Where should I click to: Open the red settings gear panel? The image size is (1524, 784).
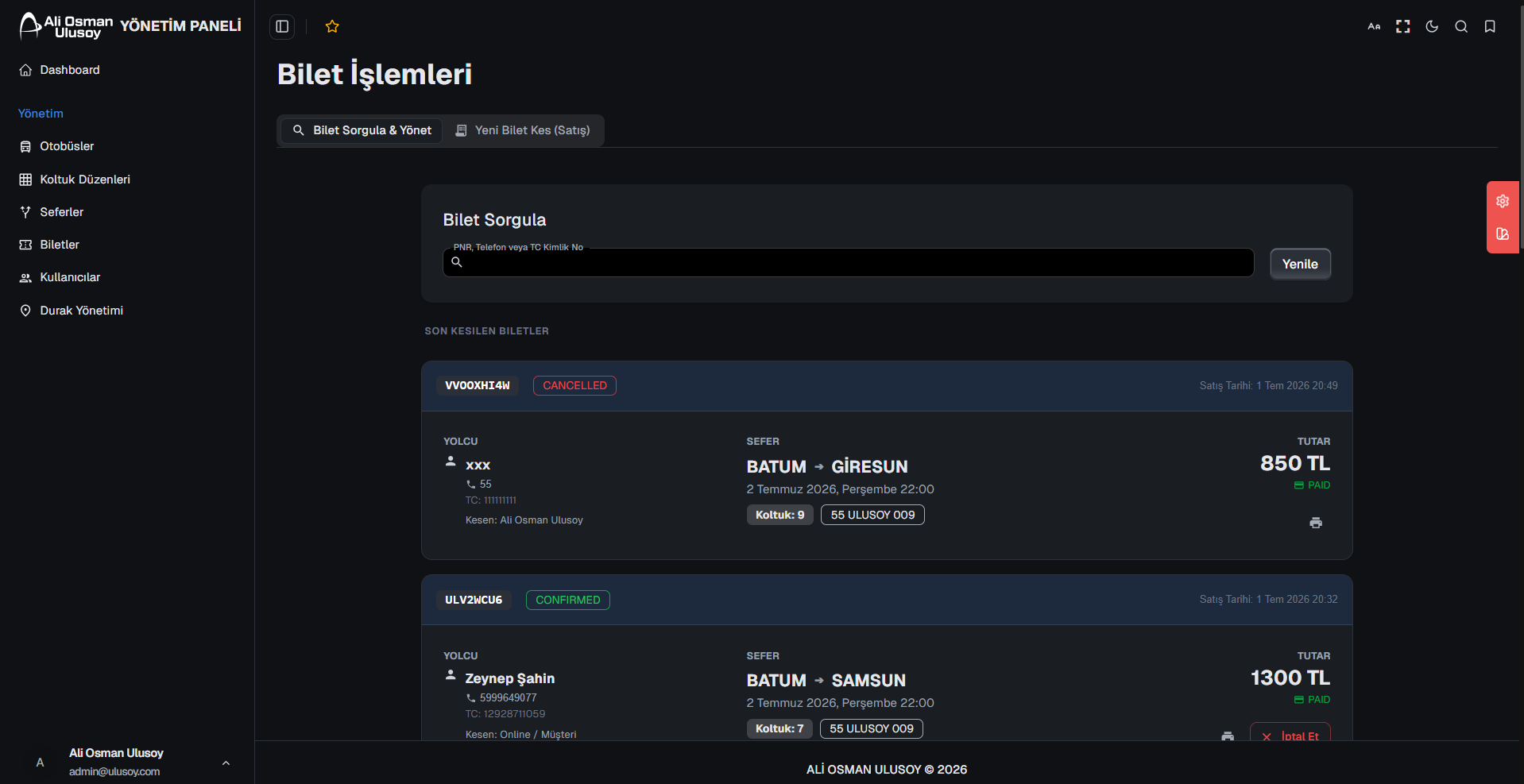click(x=1503, y=201)
